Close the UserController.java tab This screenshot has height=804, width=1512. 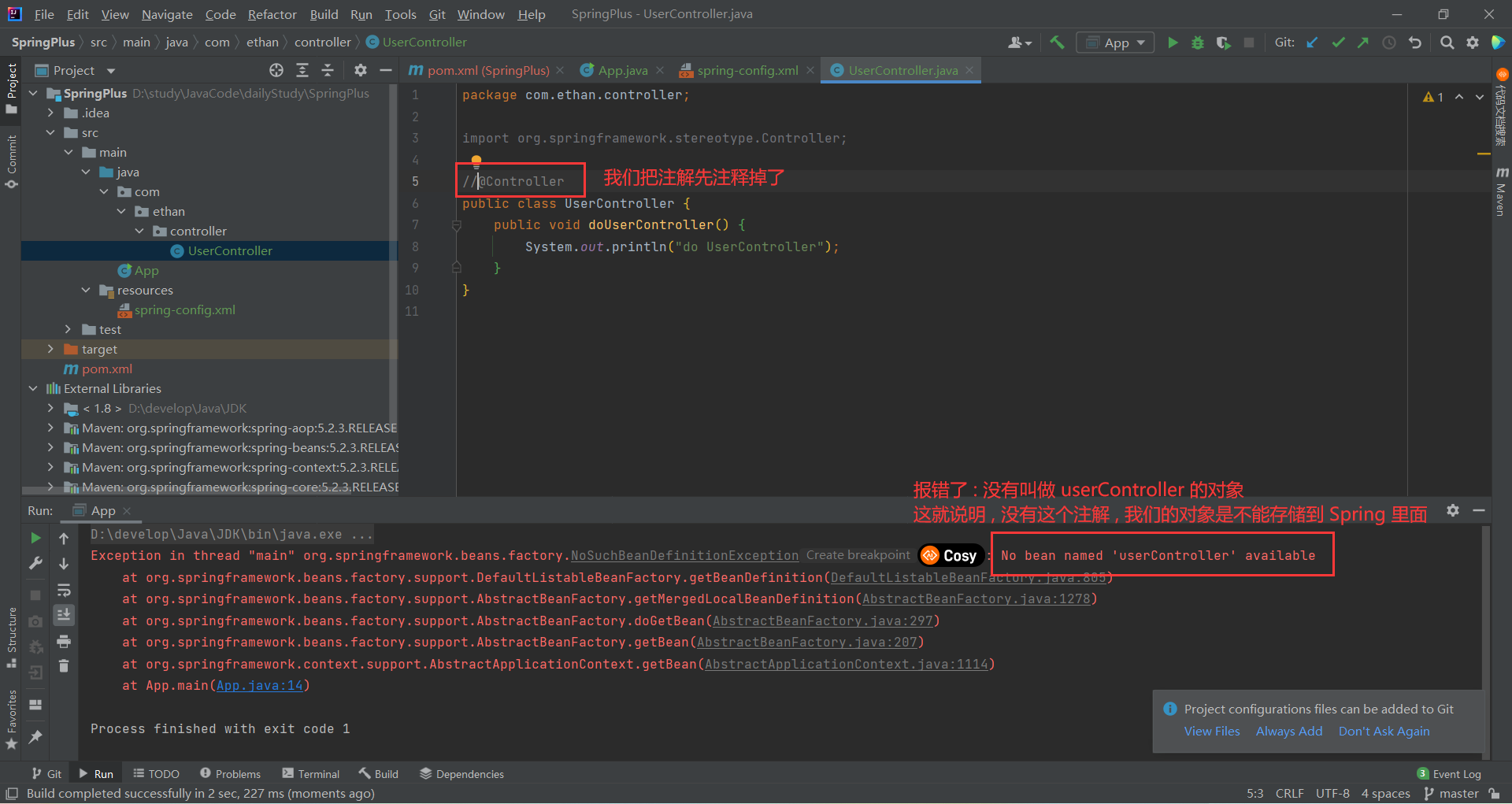coord(969,70)
